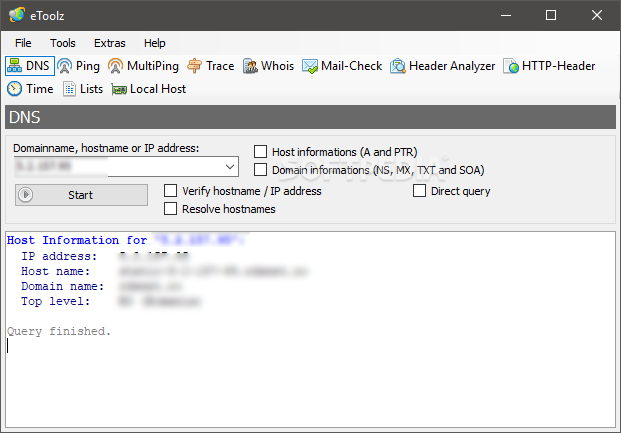Open the Whois lookup tool

click(x=269, y=66)
